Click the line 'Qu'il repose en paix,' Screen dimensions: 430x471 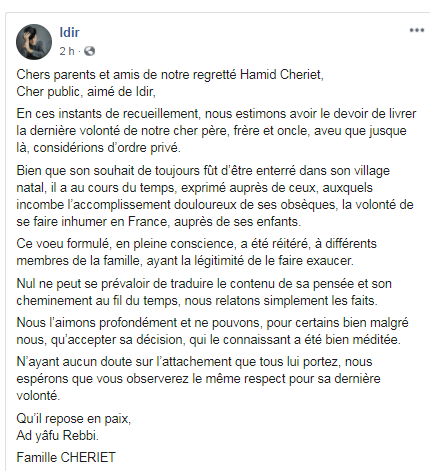click(x=74, y=419)
